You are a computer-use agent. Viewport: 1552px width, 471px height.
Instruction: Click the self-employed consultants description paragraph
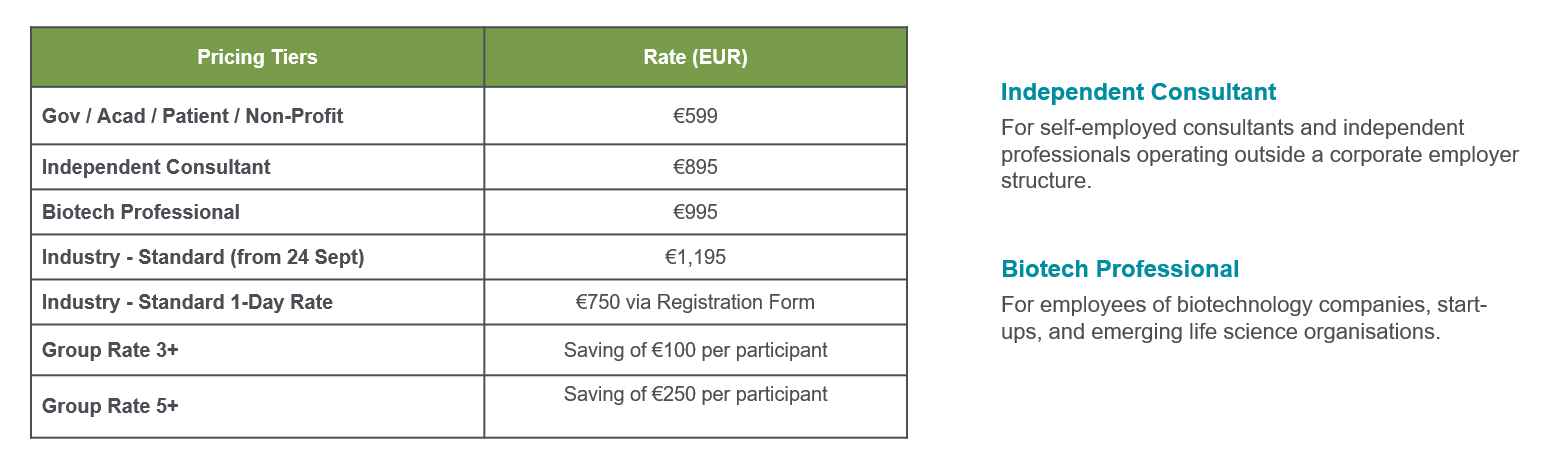tap(1260, 155)
